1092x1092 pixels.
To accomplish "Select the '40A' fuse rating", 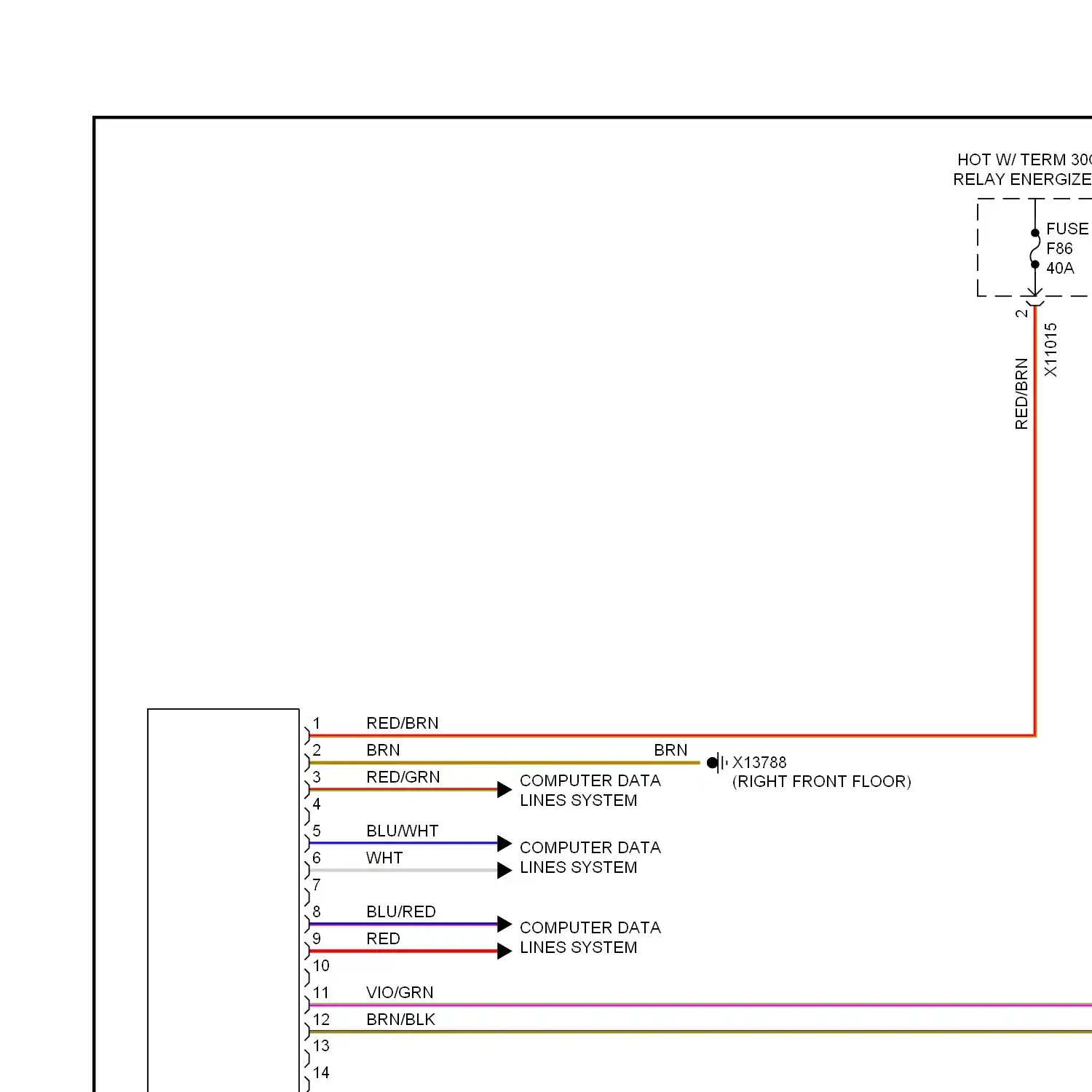I will pos(1060,268).
